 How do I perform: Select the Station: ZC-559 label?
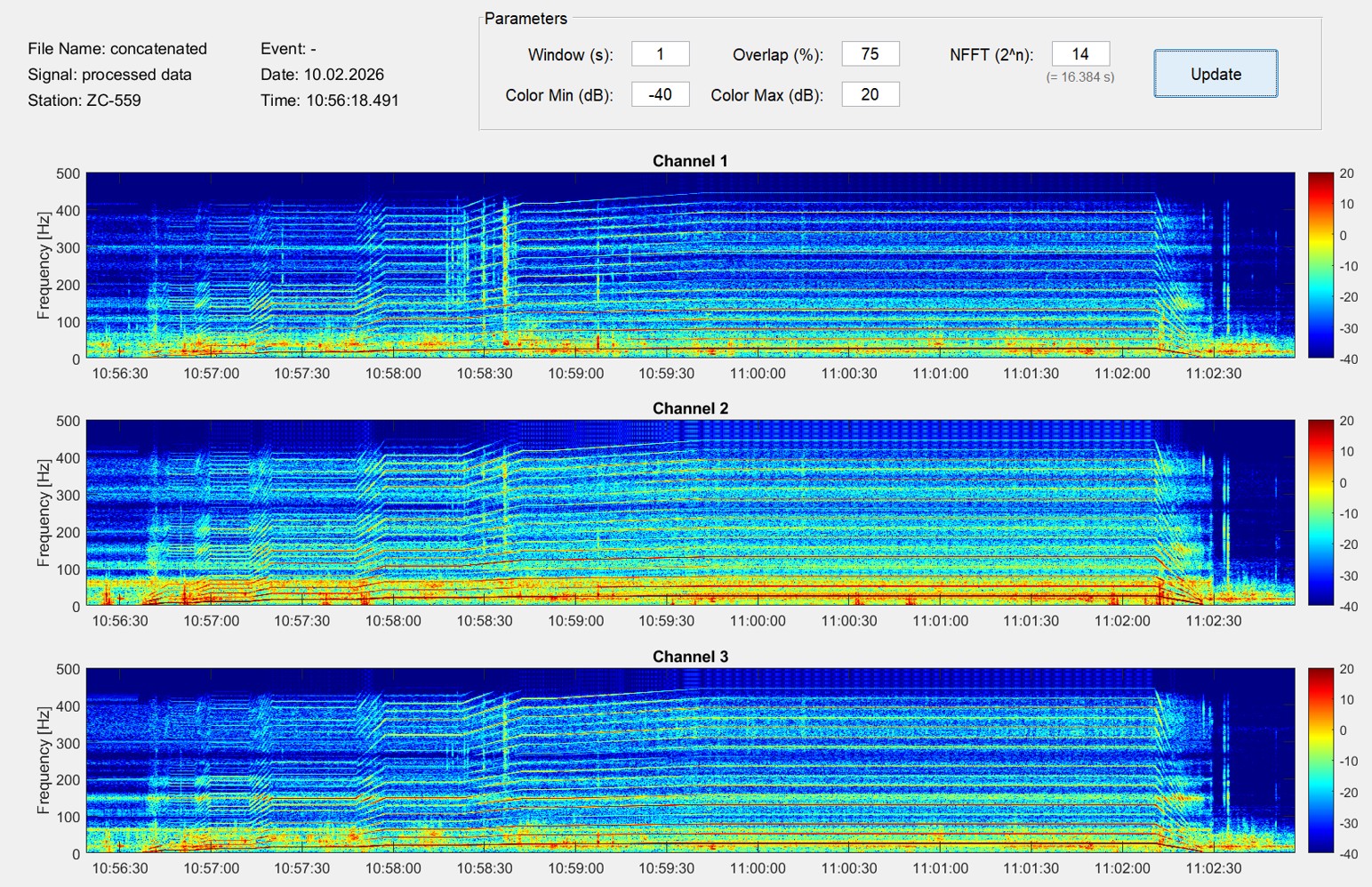pyautogui.click(x=84, y=101)
